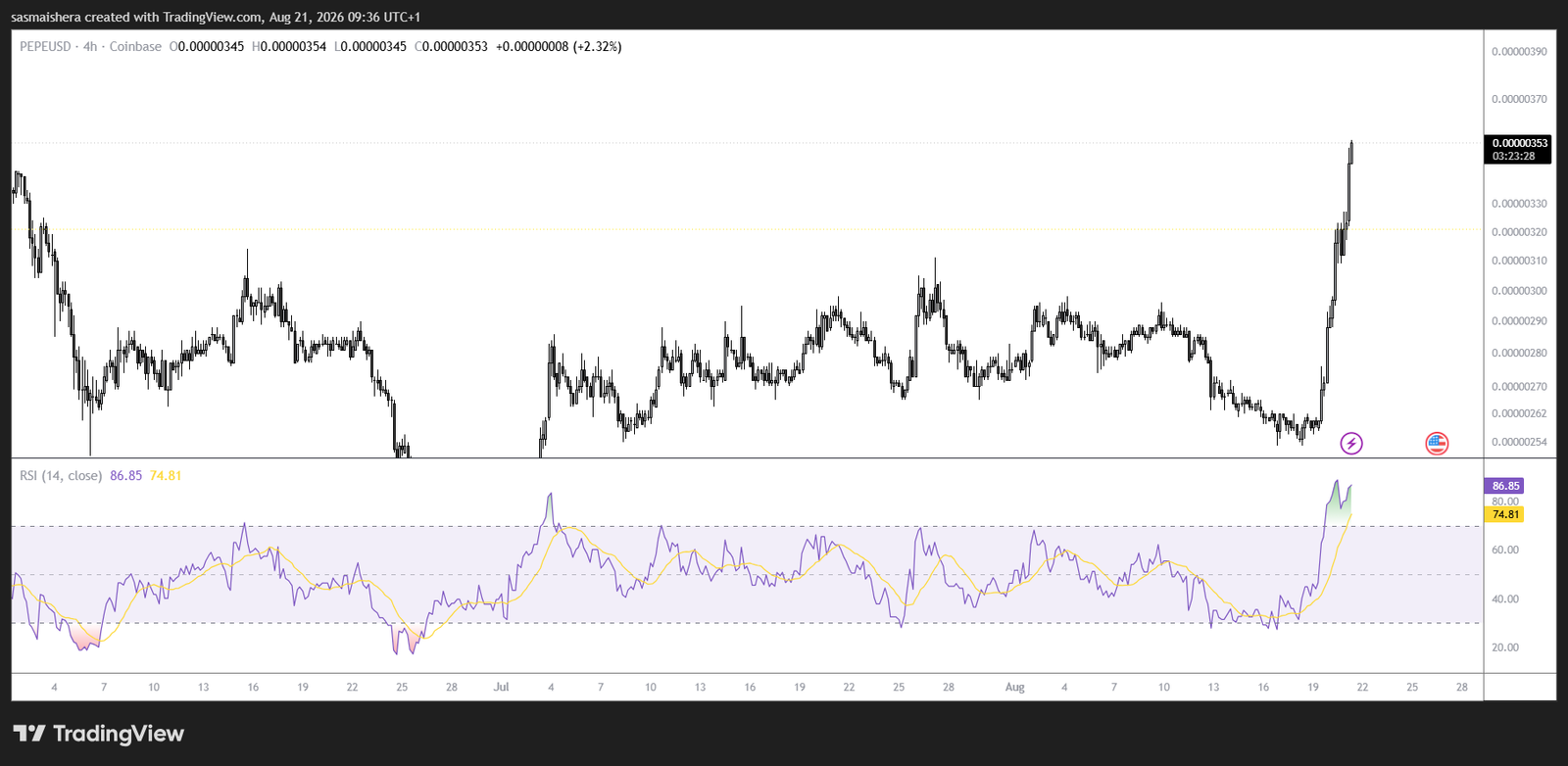Click the yellow 74.81 badge on RSI axis

(x=1505, y=514)
